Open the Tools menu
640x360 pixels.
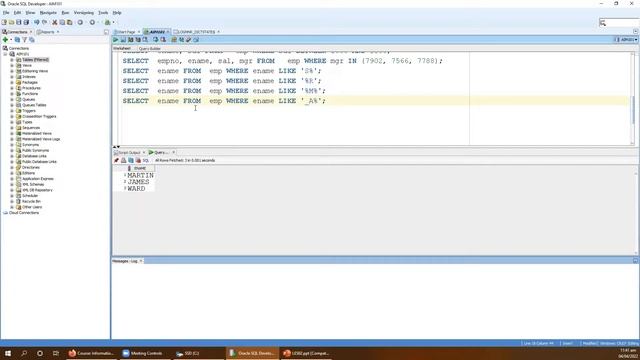tap(103, 13)
